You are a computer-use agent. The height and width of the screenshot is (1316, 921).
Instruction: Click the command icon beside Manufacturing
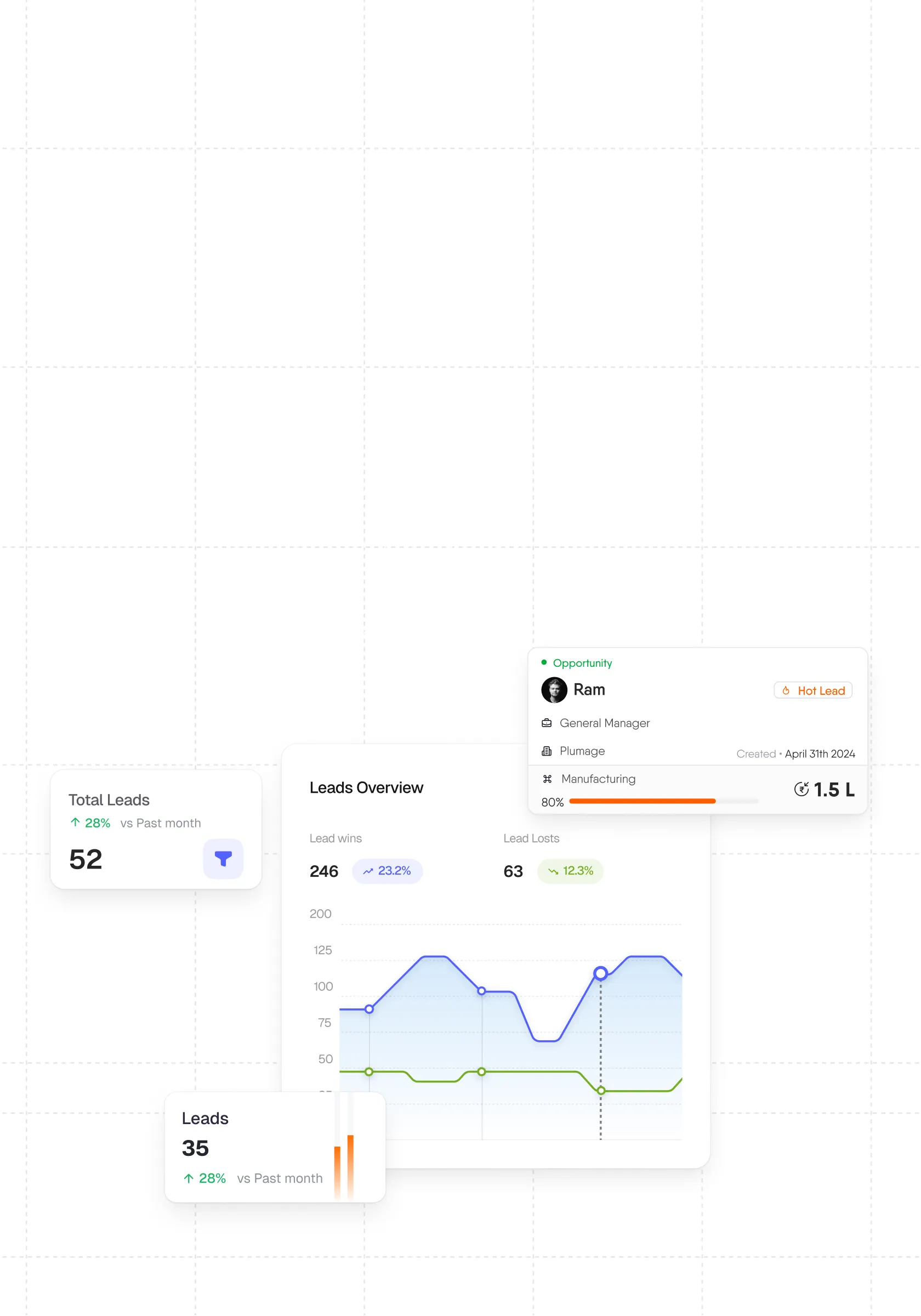547,779
